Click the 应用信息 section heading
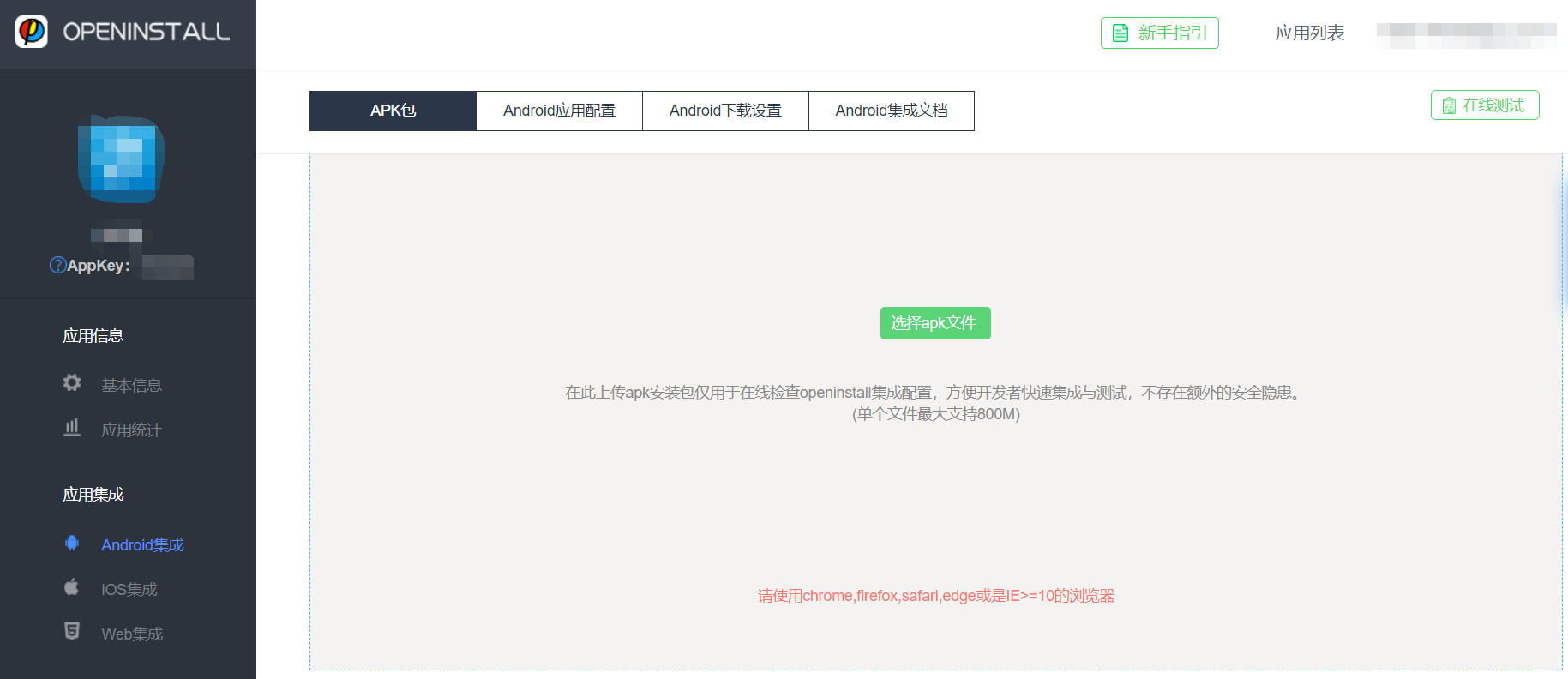1568x679 pixels. 93,336
